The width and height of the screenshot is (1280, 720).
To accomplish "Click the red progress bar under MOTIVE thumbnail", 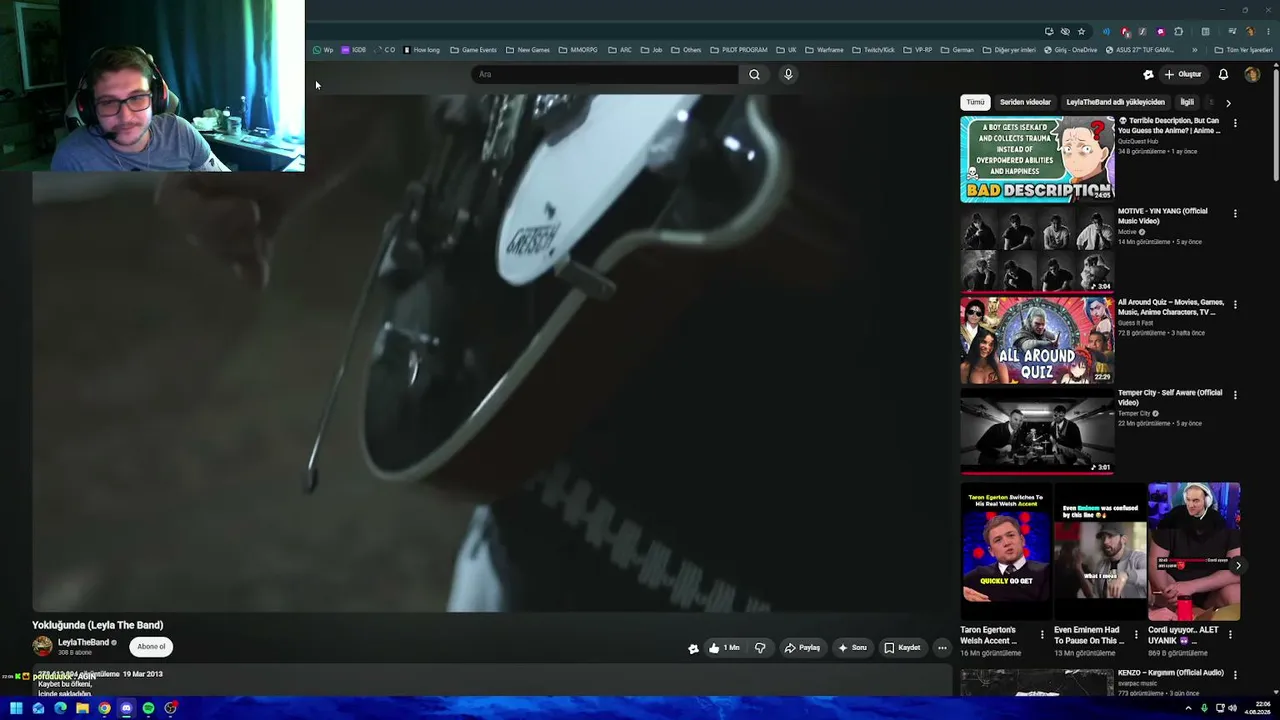I will (x=1037, y=292).
